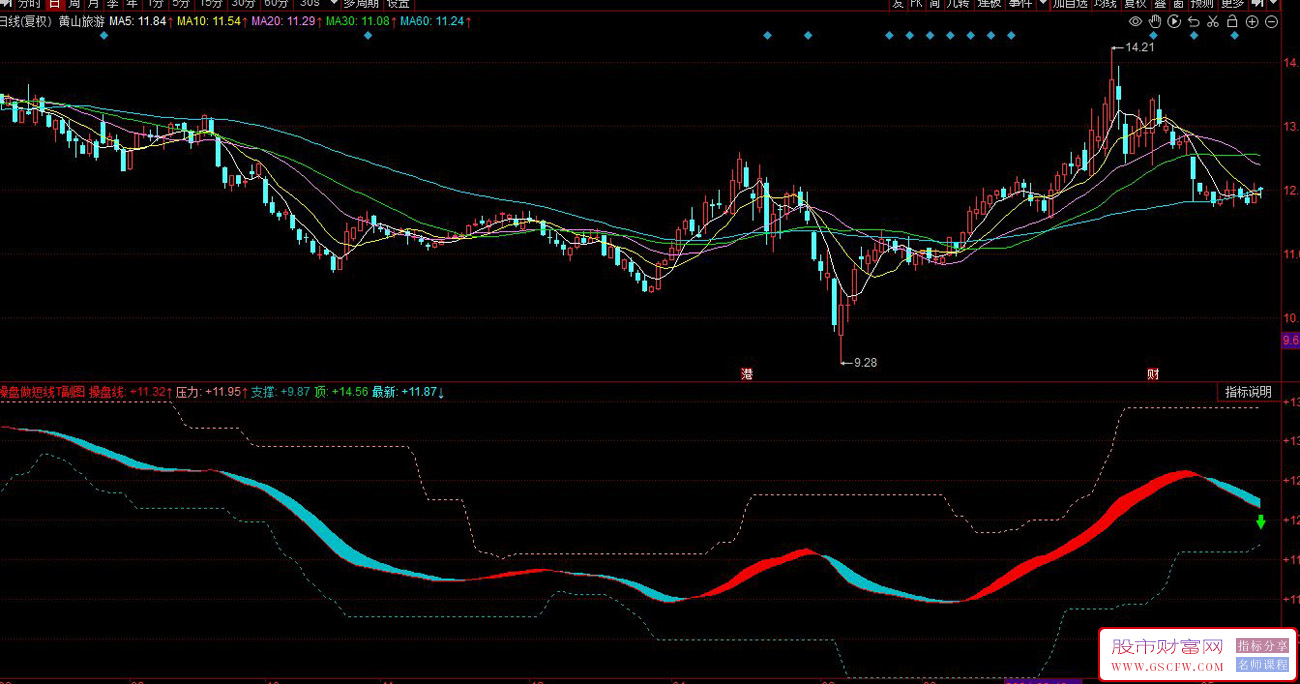This screenshot has height=684, width=1300.
Task: Open the 设置 settings button
Action: [x=398, y=4]
